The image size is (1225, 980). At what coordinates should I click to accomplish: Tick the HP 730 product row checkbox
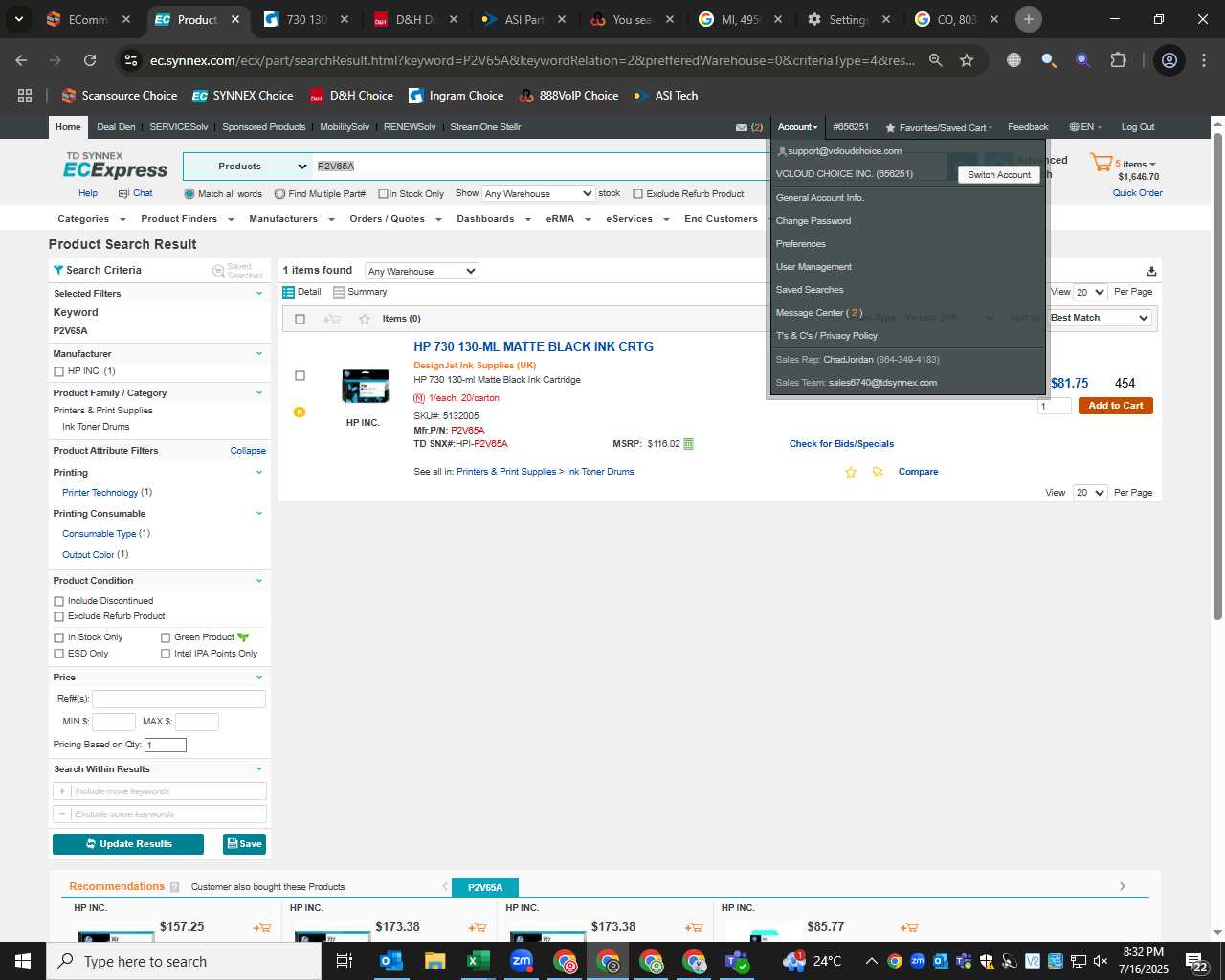point(300,375)
